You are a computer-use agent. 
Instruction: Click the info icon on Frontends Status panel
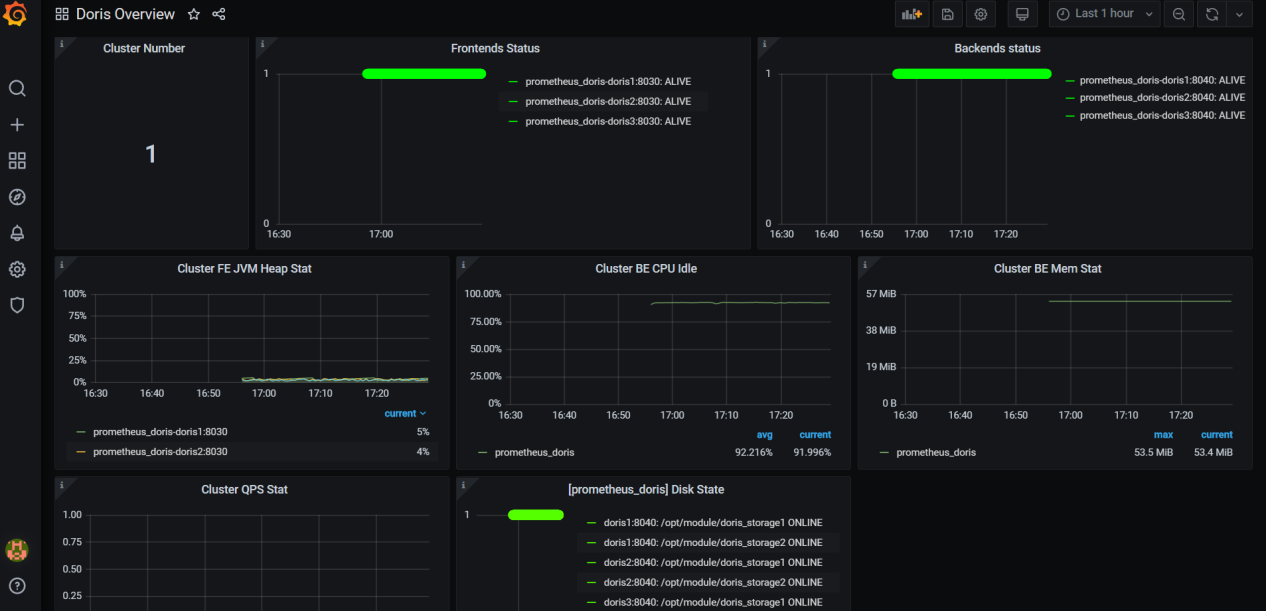click(x=262, y=44)
